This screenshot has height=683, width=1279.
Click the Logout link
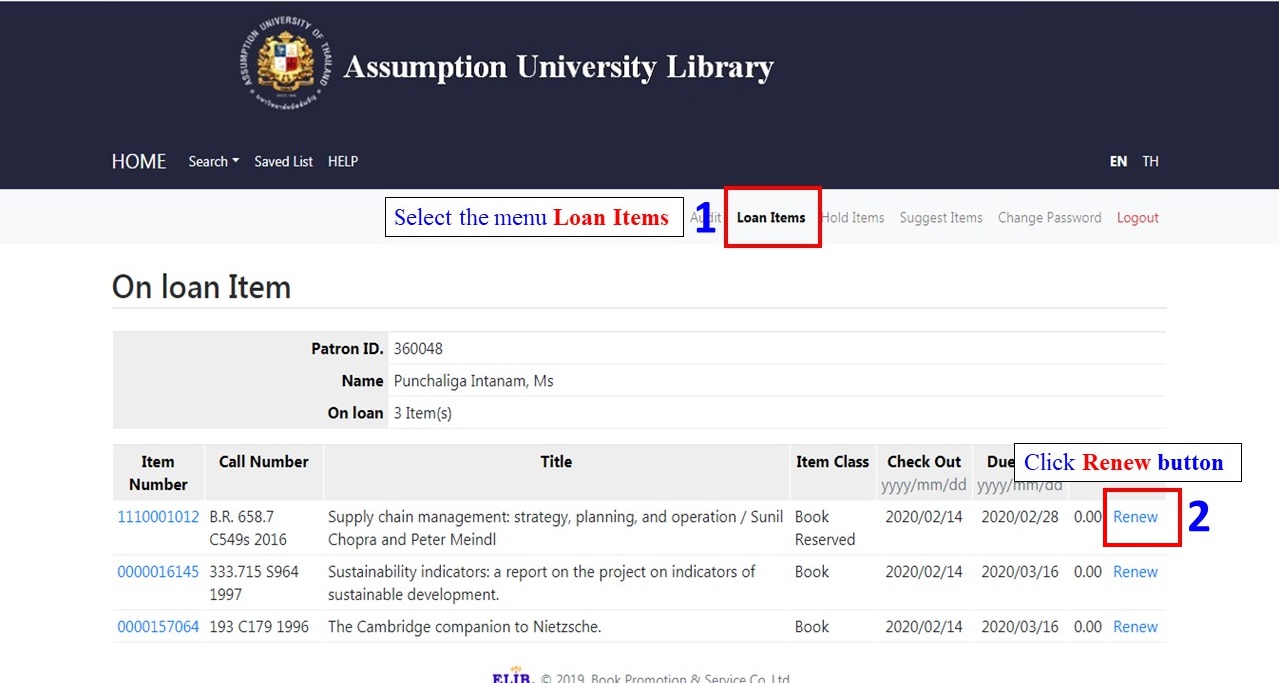(x=1138, y=217)
